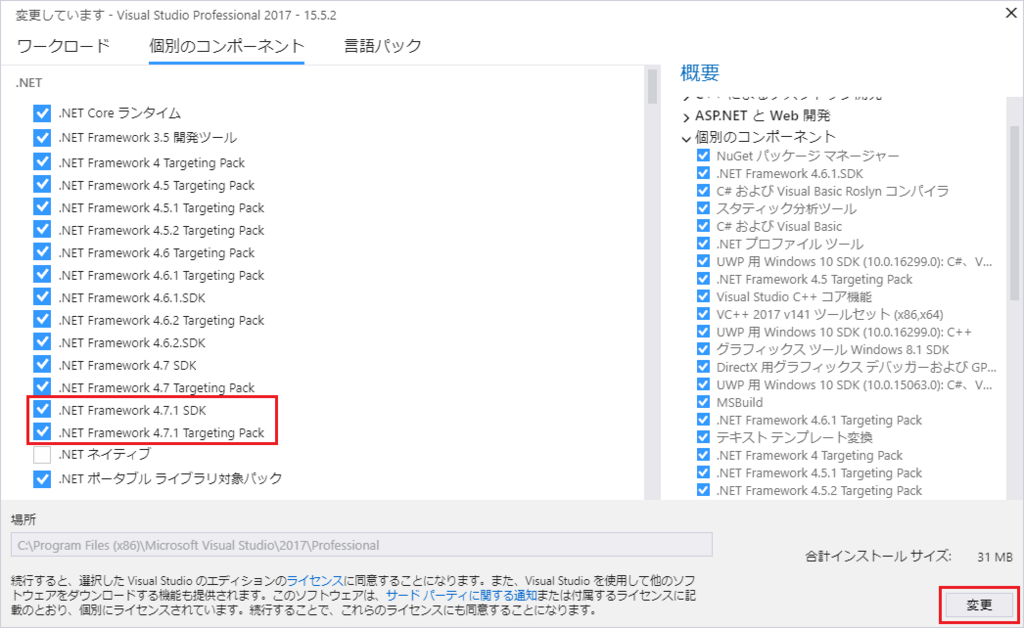Image resolution: width=1024 pixels, height=628 pixels.
Task: Toggle DirectX 用グラフィックス デバッガー checkbox
Action: [703, 368]
